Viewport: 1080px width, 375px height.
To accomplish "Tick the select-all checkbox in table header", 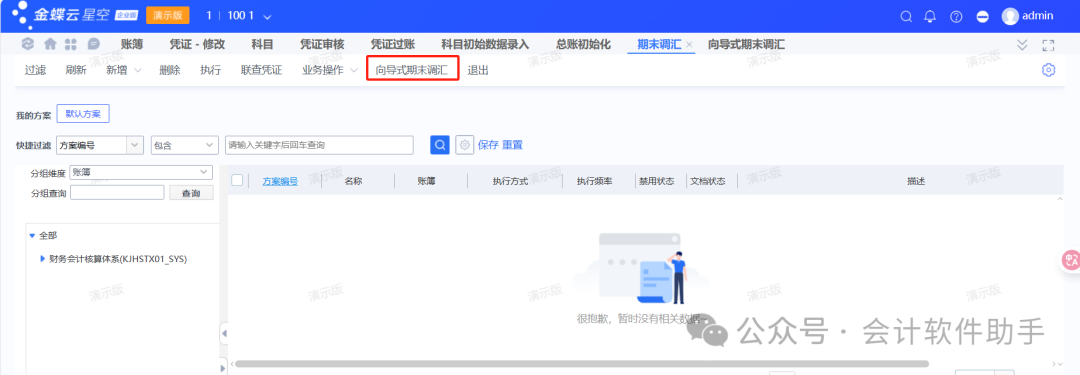I will (x=237, y=180).
